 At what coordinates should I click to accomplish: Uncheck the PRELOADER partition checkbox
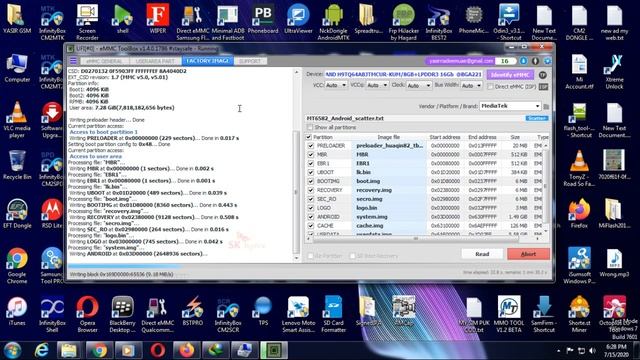311,146
